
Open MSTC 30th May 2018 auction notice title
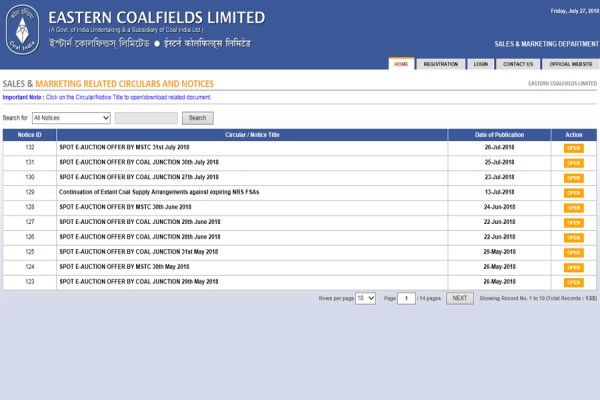pyautogui.click(x=124, y=267)
